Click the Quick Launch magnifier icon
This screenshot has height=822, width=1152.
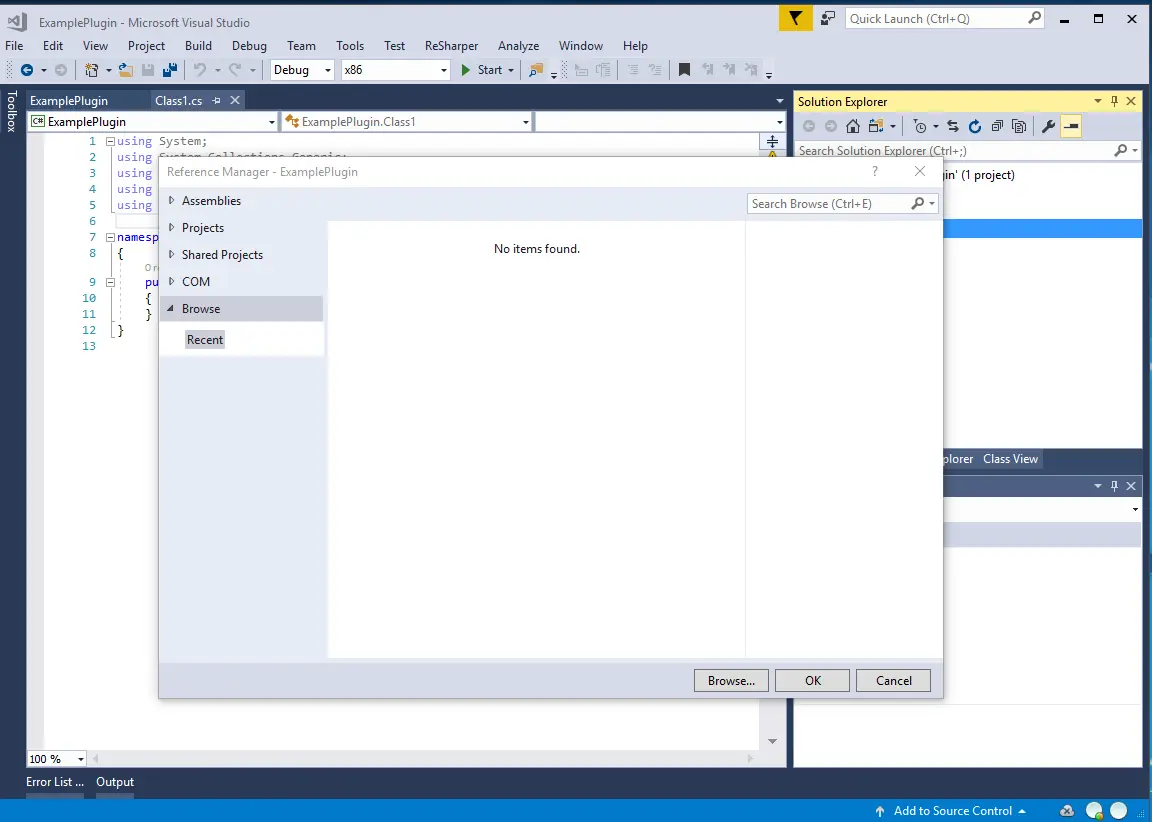point(1034,18)
